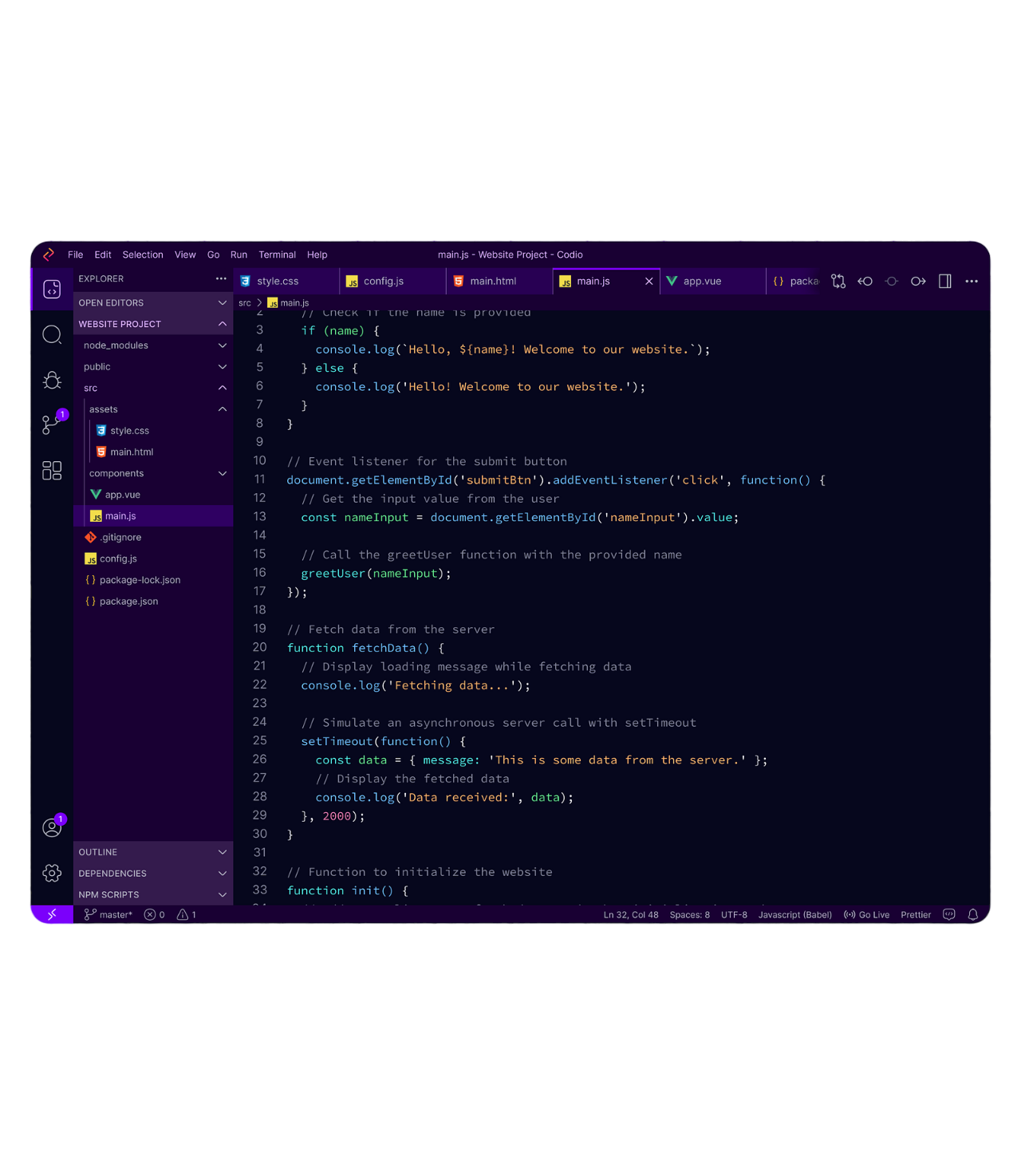Viewport: 1021px width, 1176px height.
Task: Click the warnings count indicator
Action: pos(187,914)
